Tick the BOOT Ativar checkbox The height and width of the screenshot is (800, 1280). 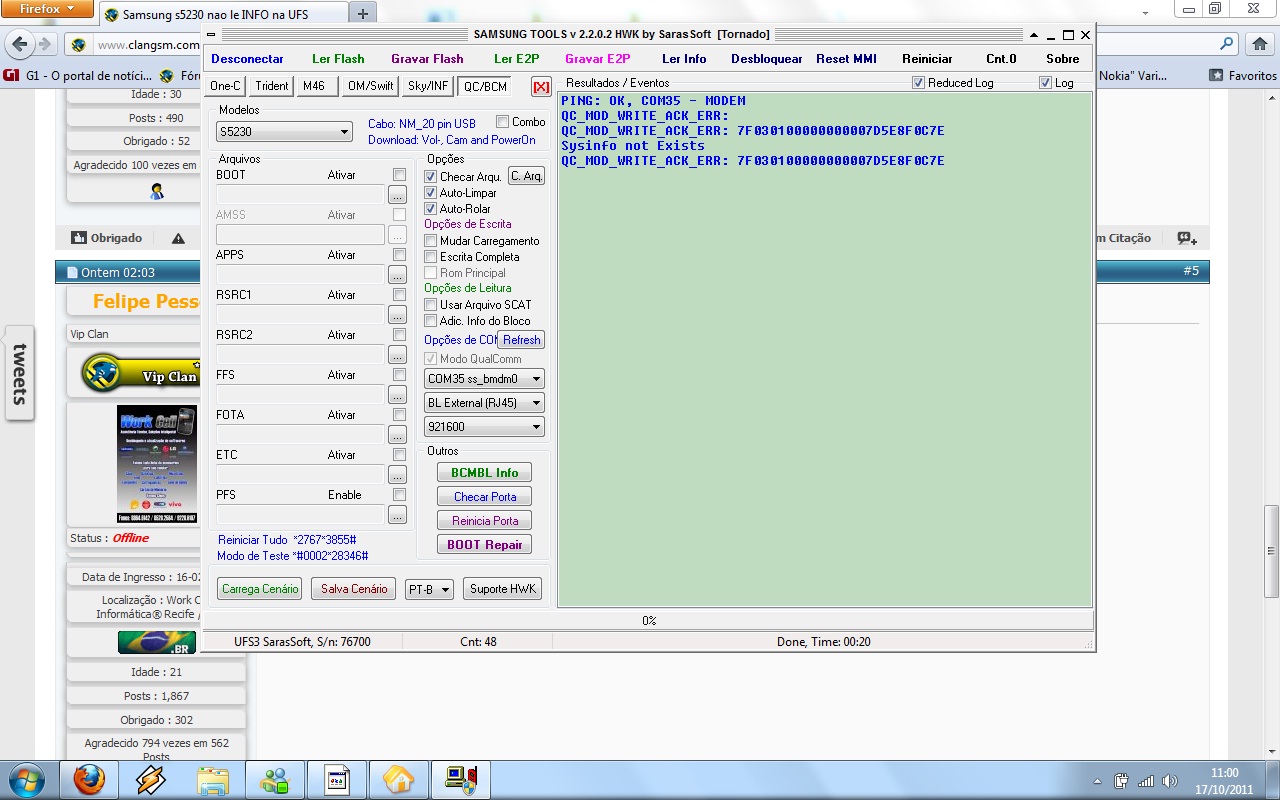400,175
